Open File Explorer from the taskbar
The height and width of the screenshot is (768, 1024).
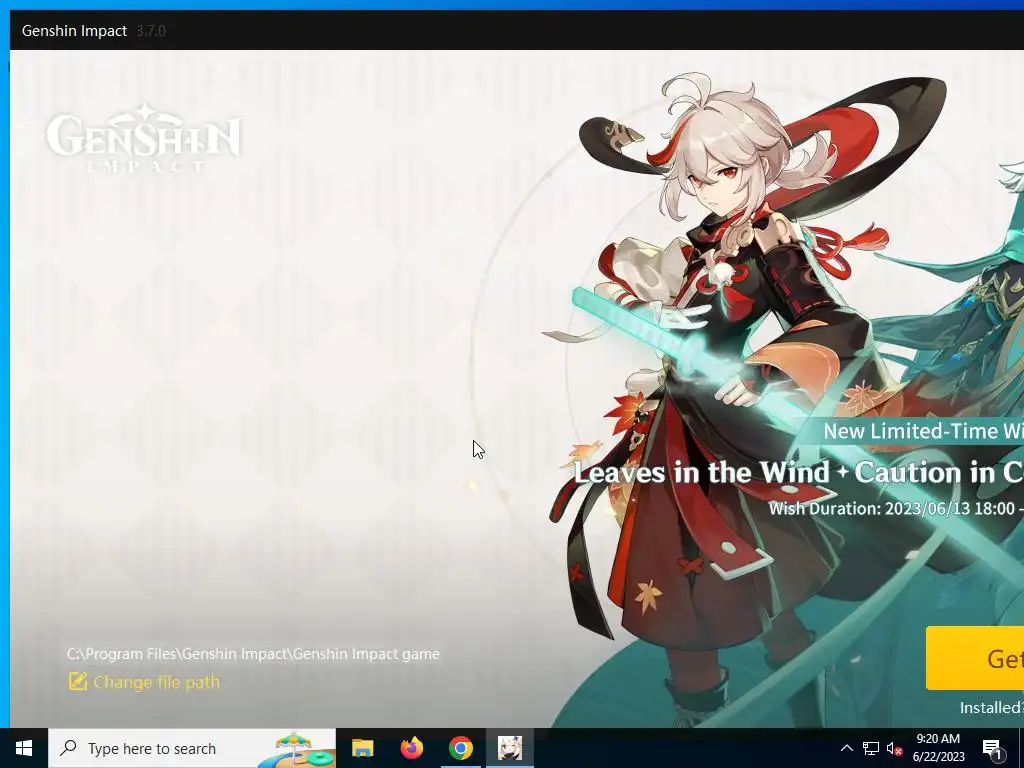(362, 748)
